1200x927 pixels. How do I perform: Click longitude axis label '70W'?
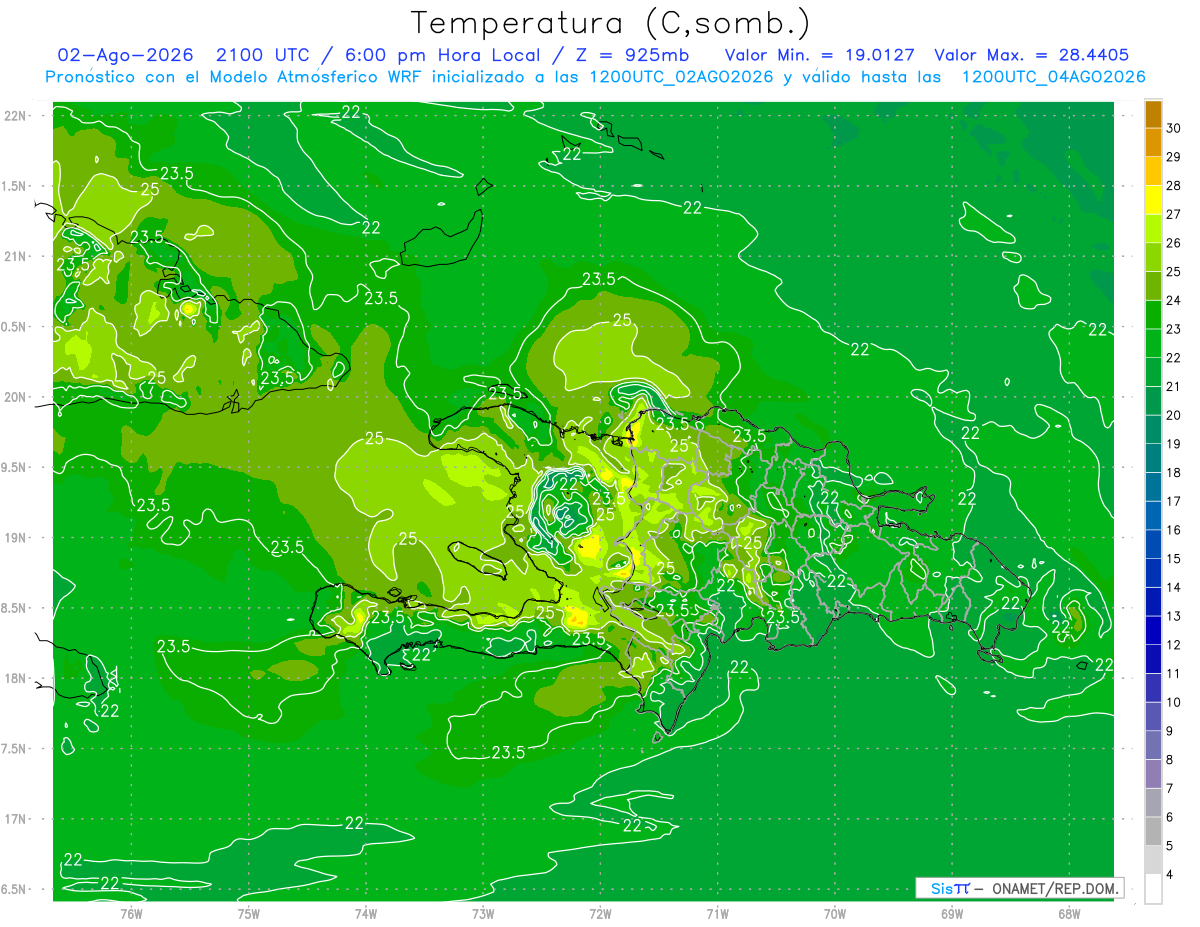pos(834,913)
